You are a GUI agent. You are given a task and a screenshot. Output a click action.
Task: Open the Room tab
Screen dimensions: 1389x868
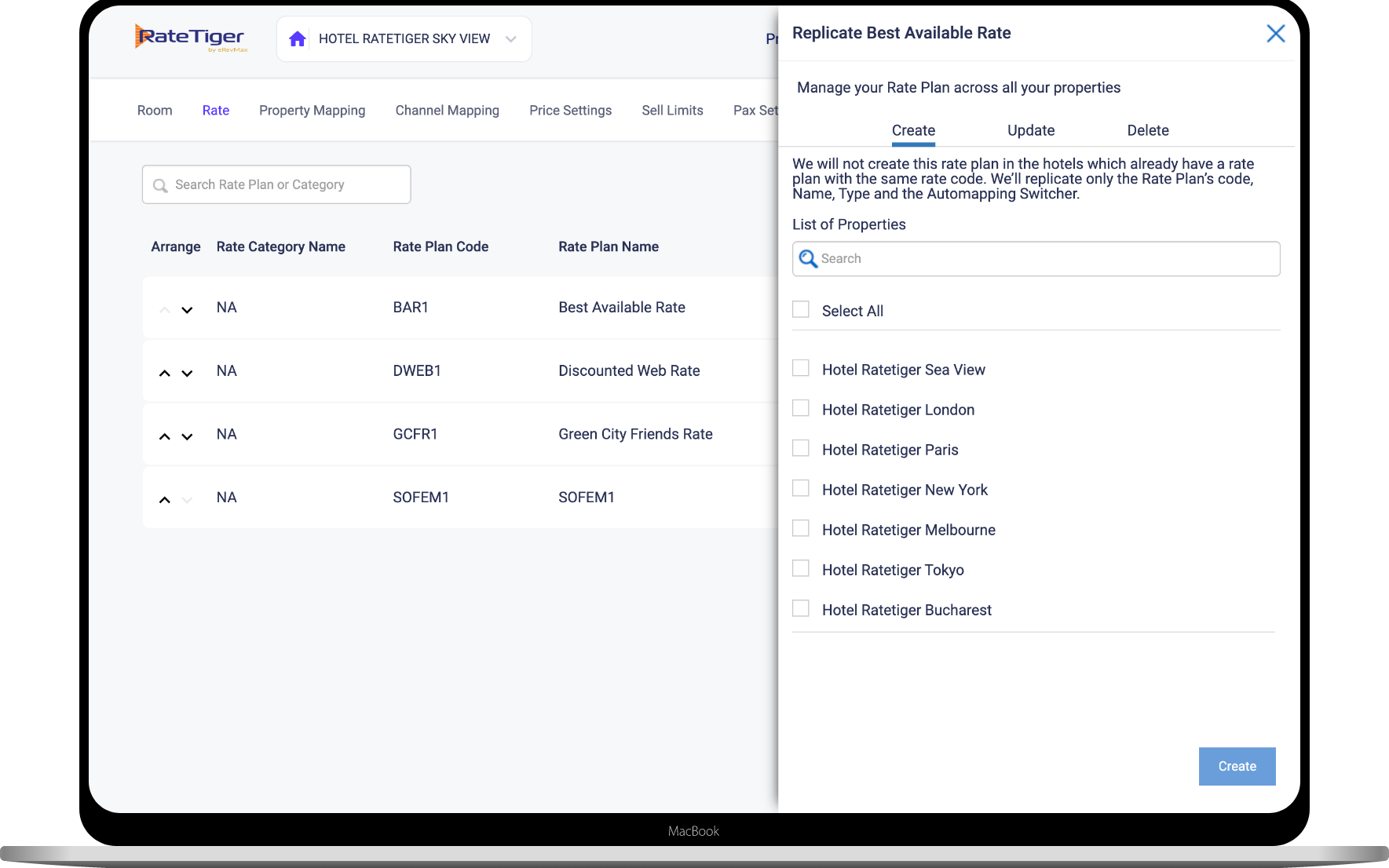pos(155,111)
